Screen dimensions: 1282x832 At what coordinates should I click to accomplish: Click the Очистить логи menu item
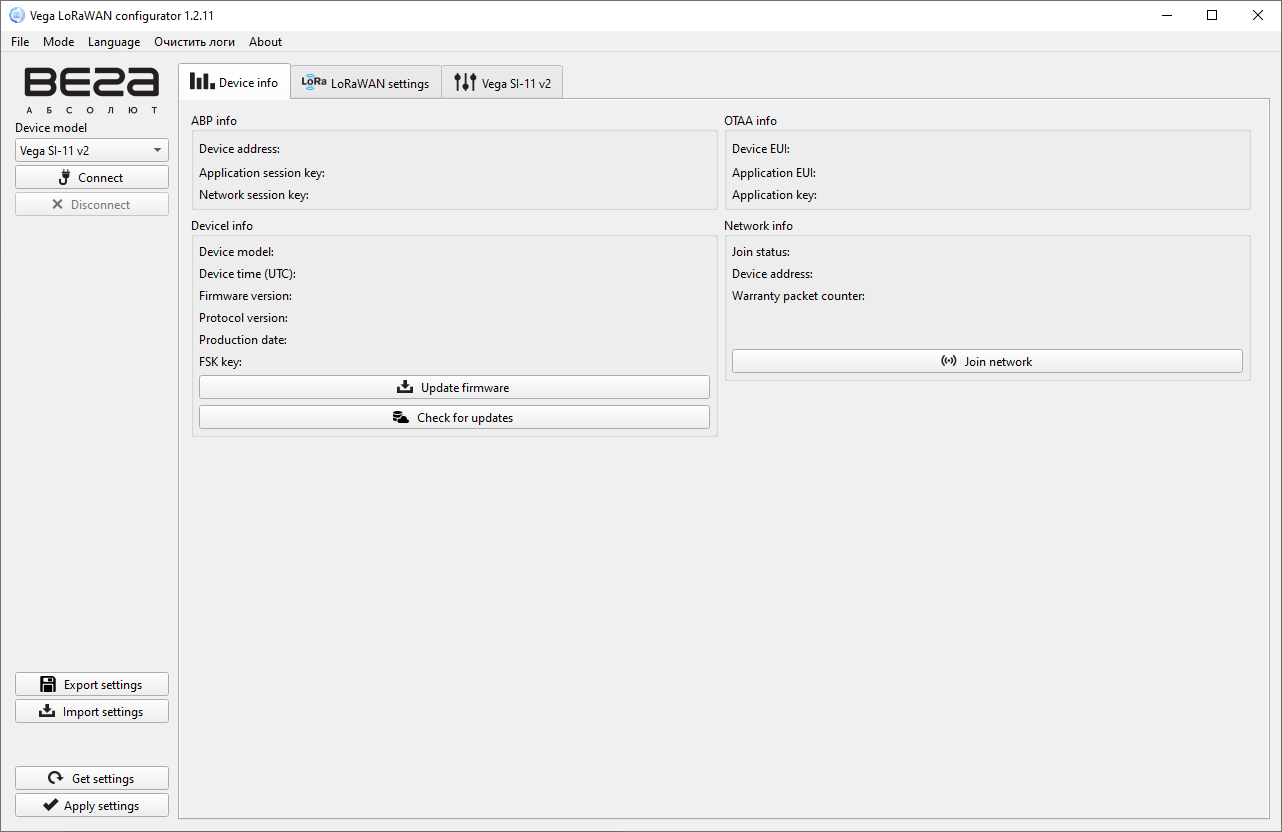coord(194,42)
